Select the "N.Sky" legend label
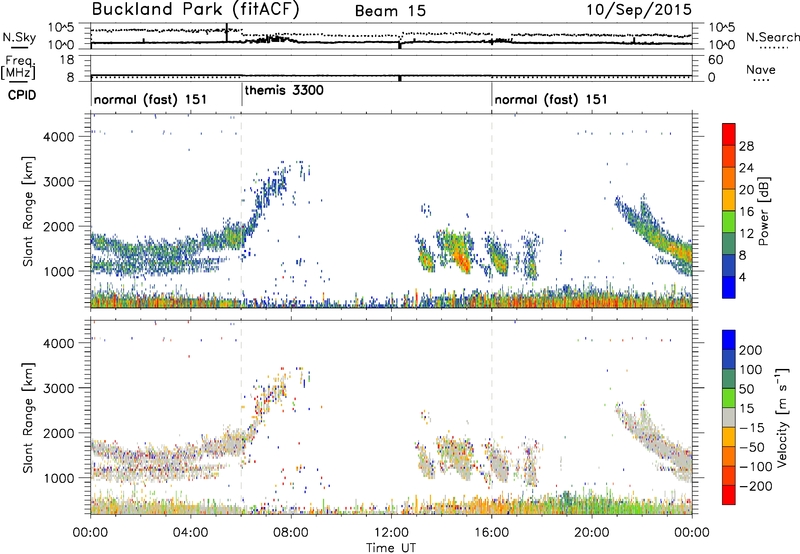Screen dimensions: 800x554 coord(19,37)
